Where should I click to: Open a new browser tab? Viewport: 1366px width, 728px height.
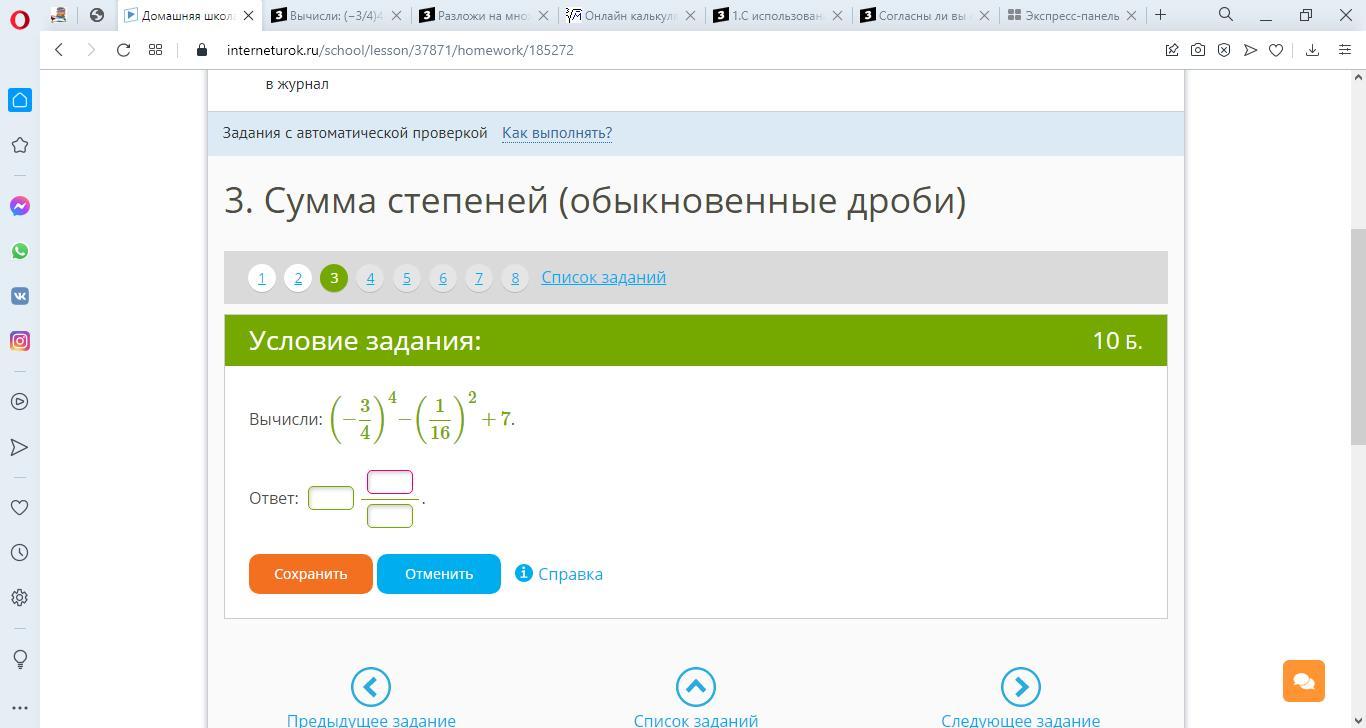[1160, 15]
